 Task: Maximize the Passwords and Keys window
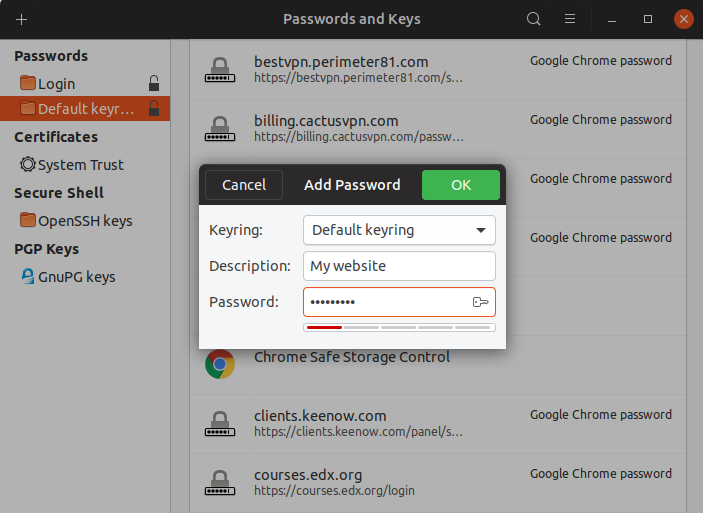(648, 19)
